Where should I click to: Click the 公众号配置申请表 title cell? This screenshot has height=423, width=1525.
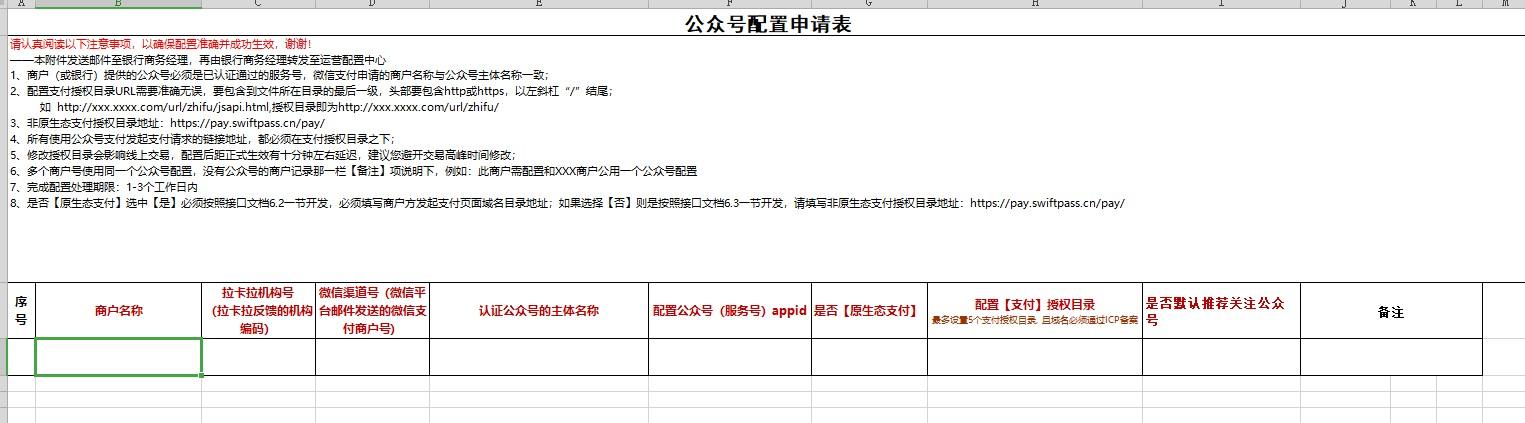point(767,24)
